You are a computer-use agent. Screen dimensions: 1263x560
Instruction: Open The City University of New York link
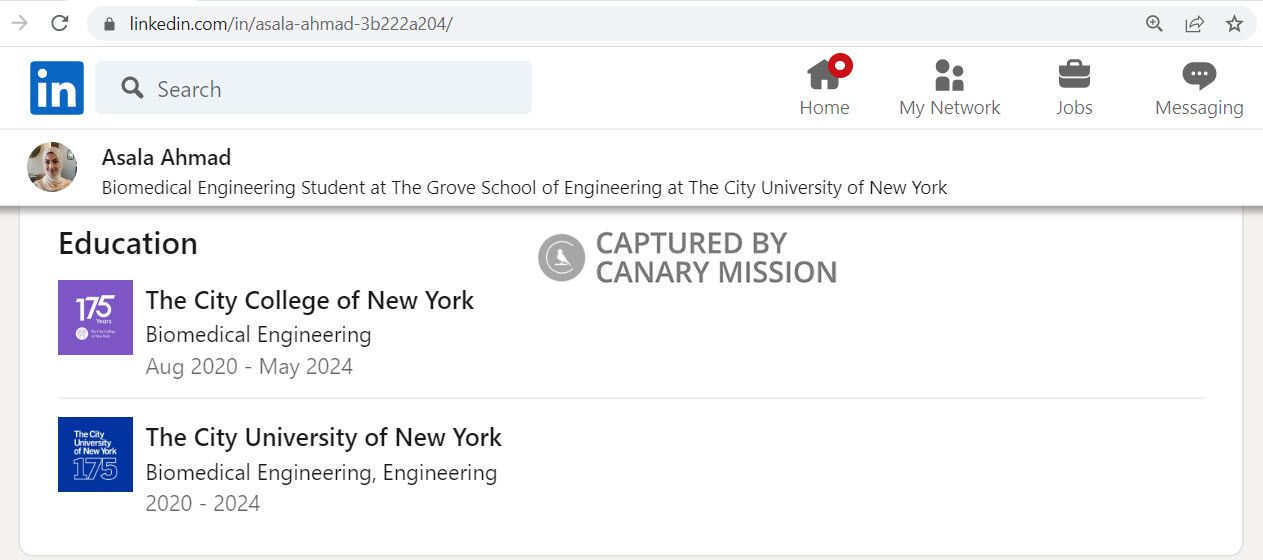(x=324, y=437)
